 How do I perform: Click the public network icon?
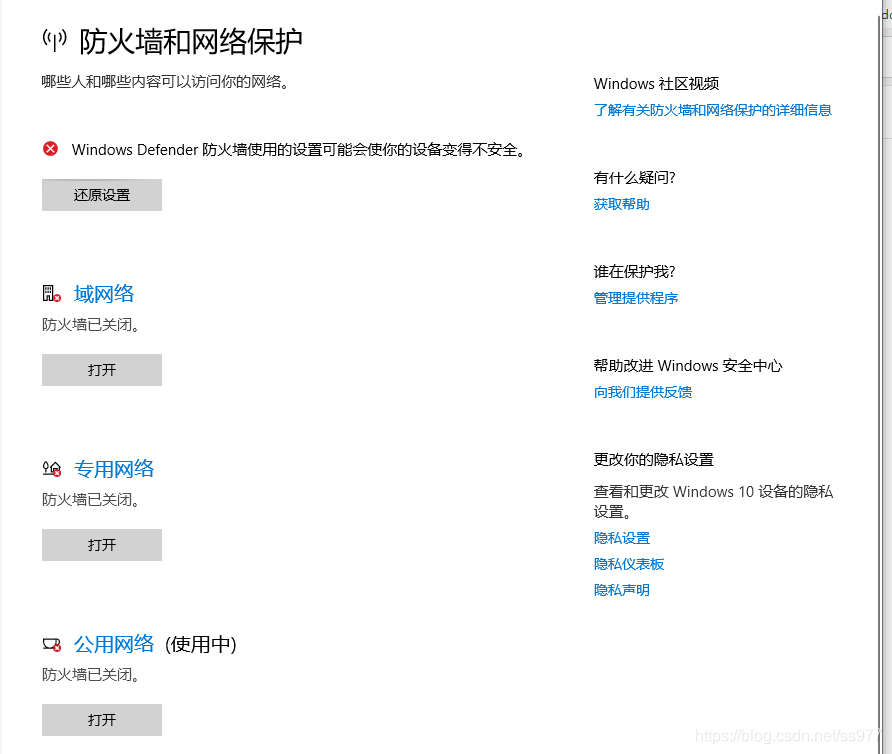coord(52,645)
